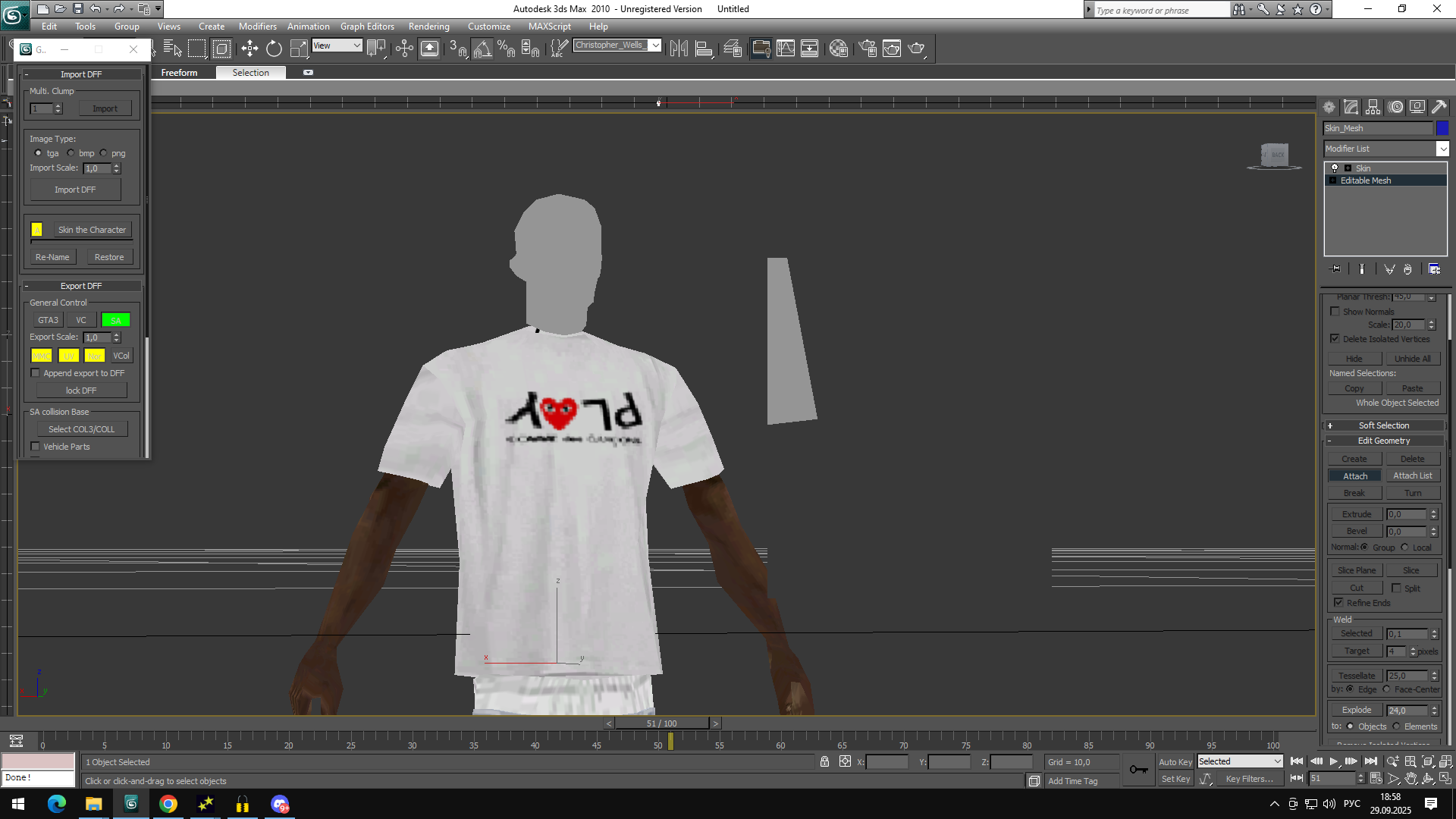This screenshot has width=1456, height=819.
Task: Open the Modifier List dropdown
Action: point(1442,149)
